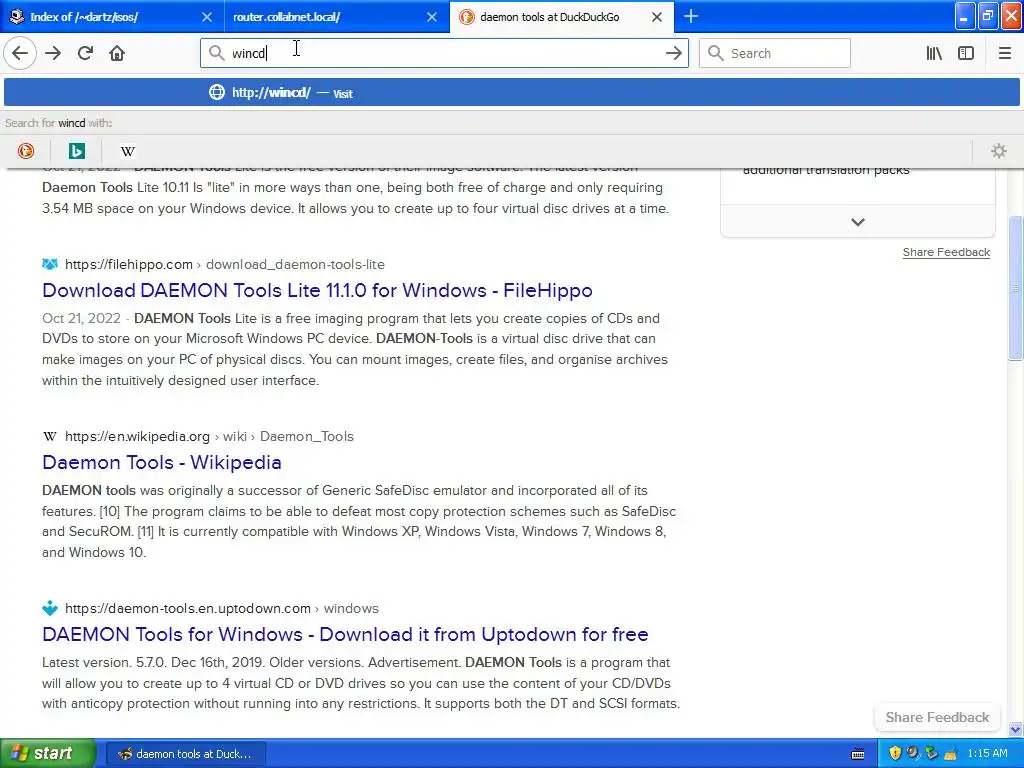
Task: Click the FileHippo favicon
Action: (50, 264)
